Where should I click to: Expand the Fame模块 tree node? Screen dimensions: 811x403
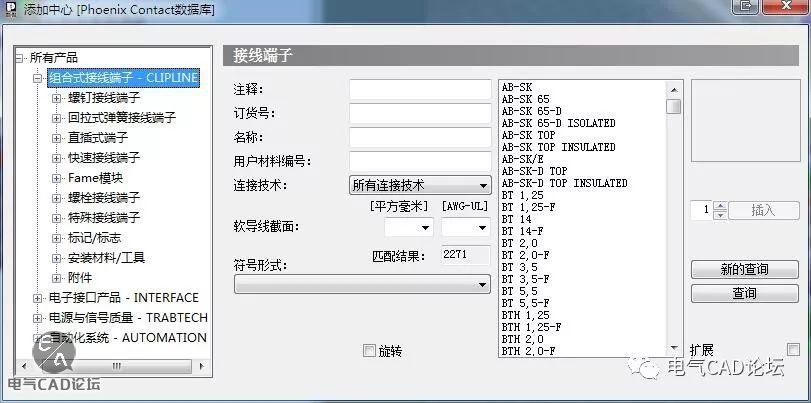click(56, 178)
